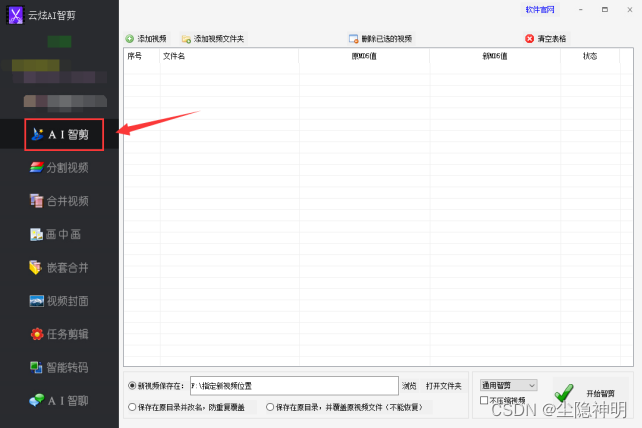
Task: Close the application window
Action: point(630,9)
